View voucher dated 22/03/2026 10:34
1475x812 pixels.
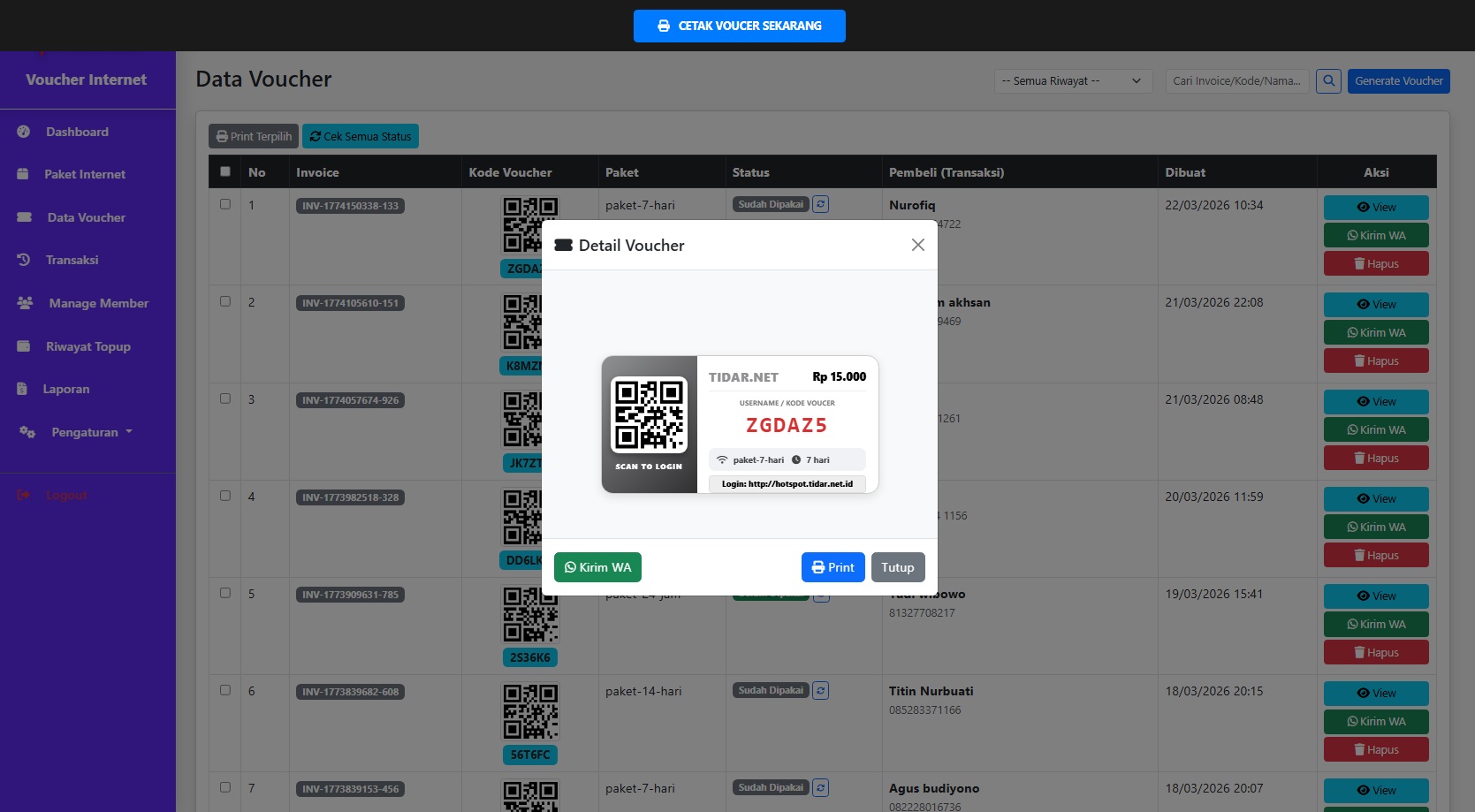pos(1376,208)
